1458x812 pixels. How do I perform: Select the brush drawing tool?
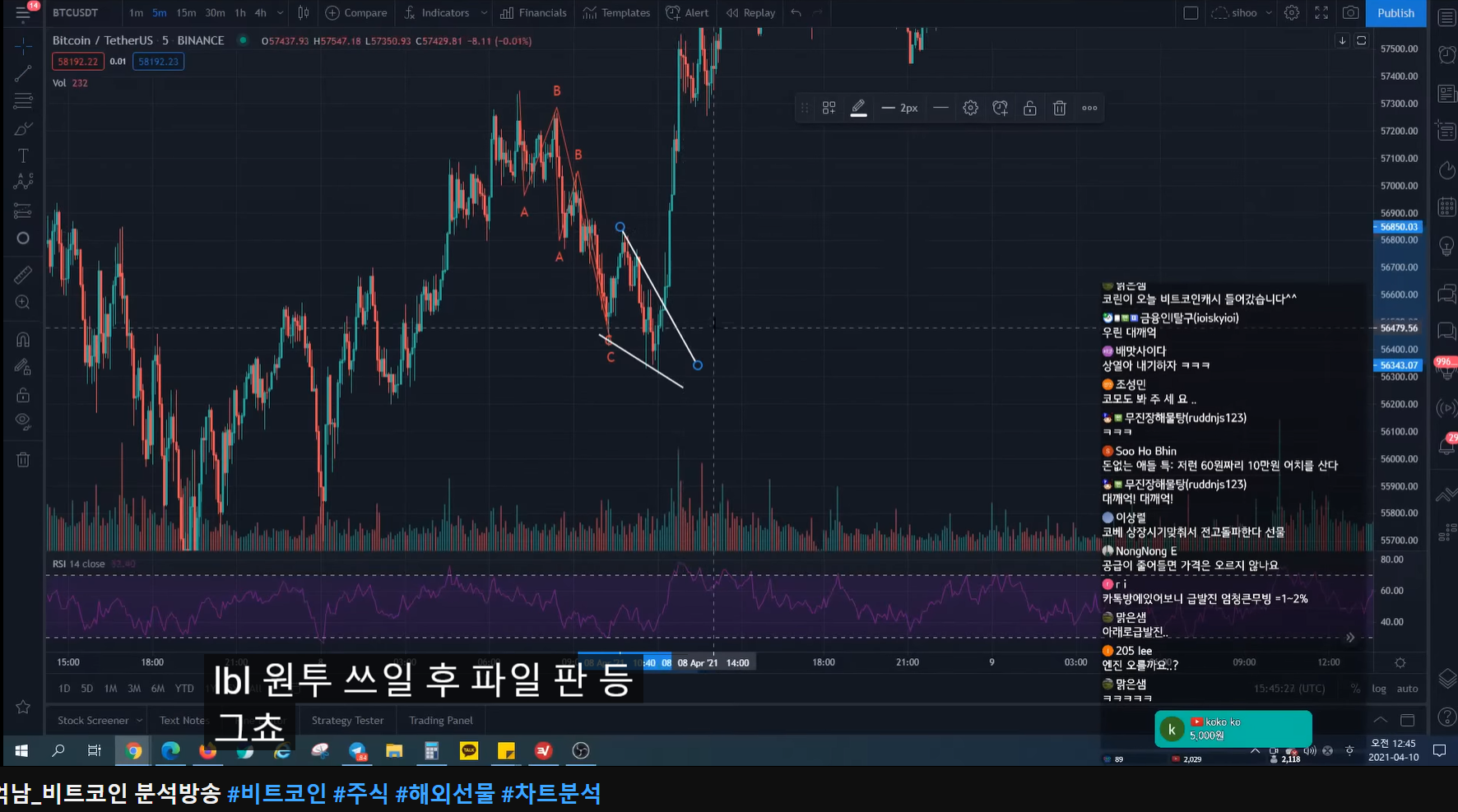pos(23,129)
